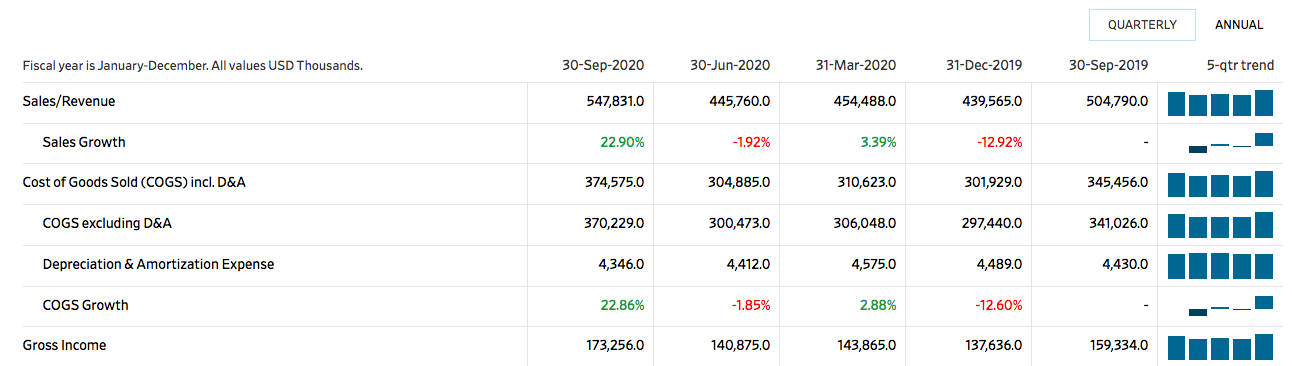
Task: Open the COGS excluding D&A trend chart
Action: click(x=1221, y=225)
